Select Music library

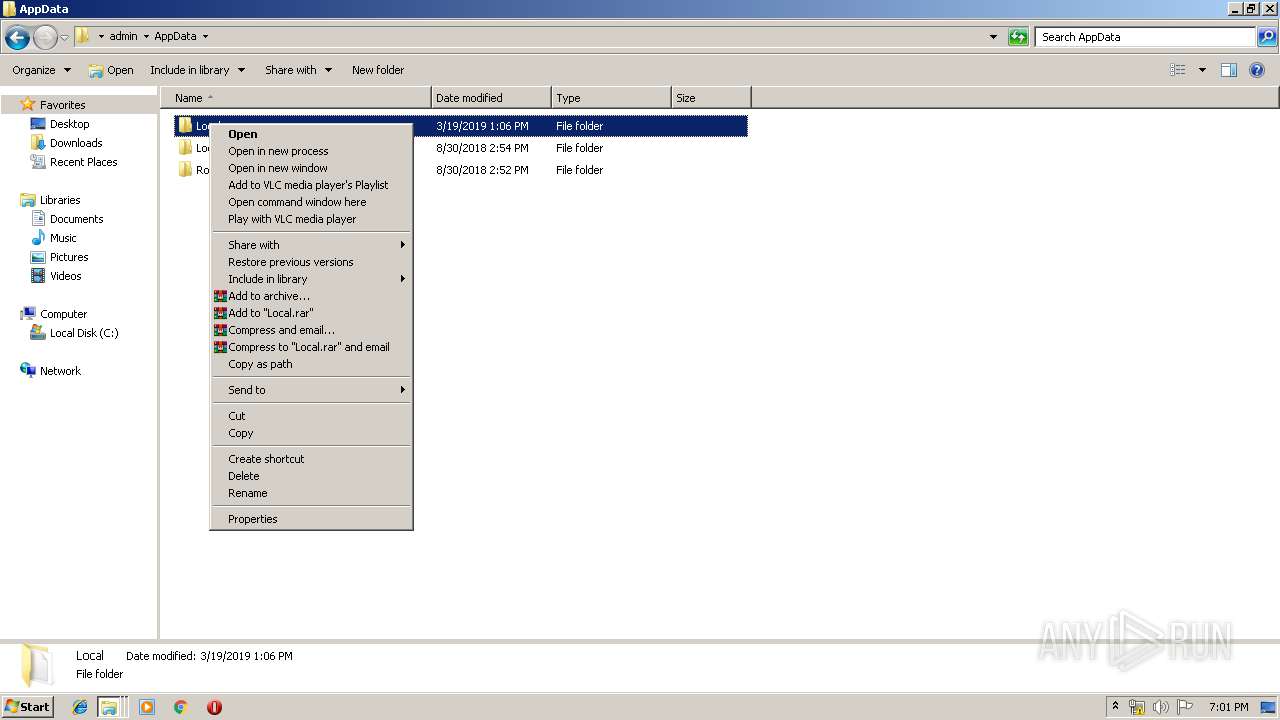(63, 238)
